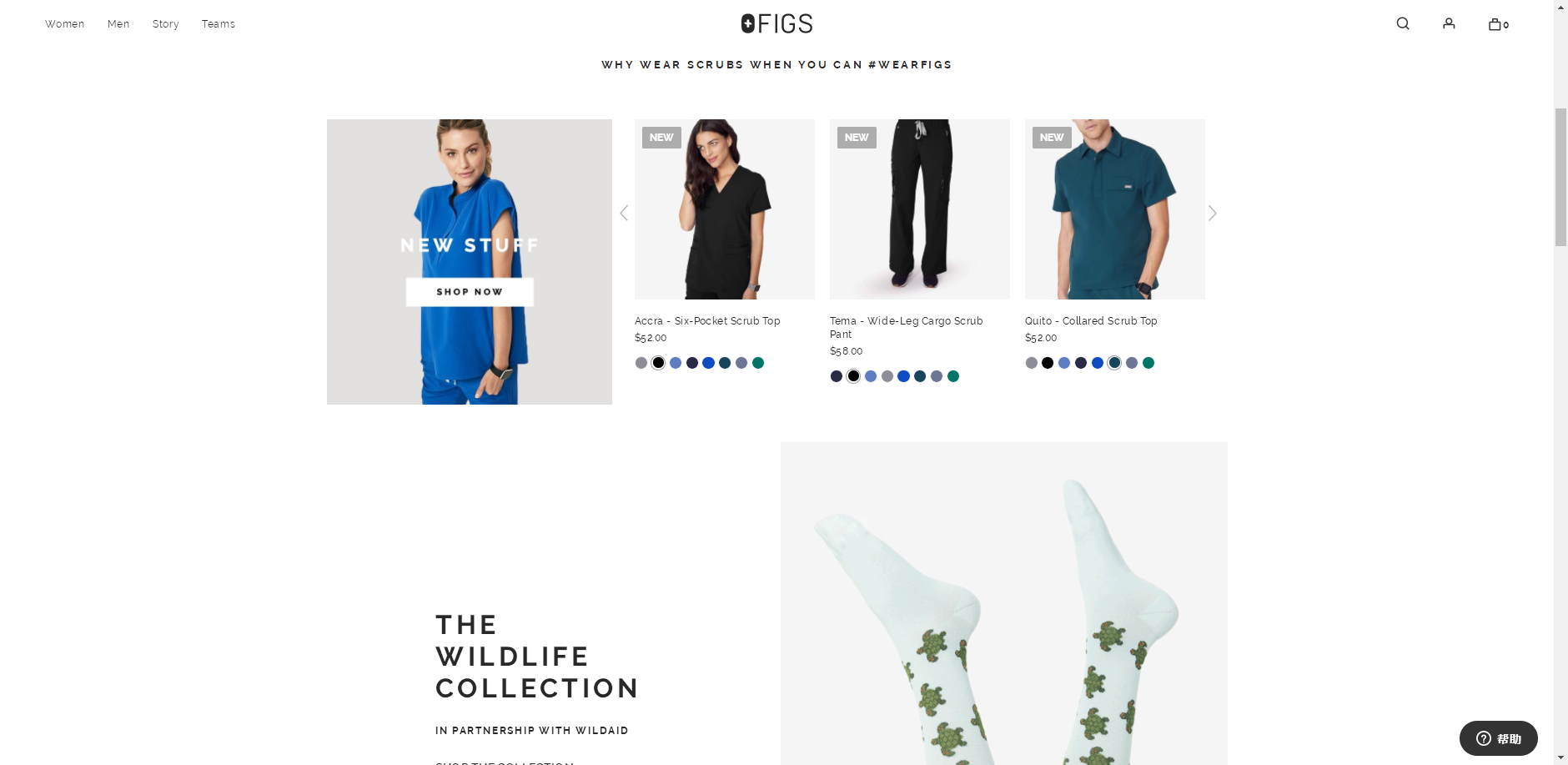Select gray swatch for Accra scrub top
The width and height of the screenshot is (1568, 765).
pyautogui.click(x=641, y=363)
